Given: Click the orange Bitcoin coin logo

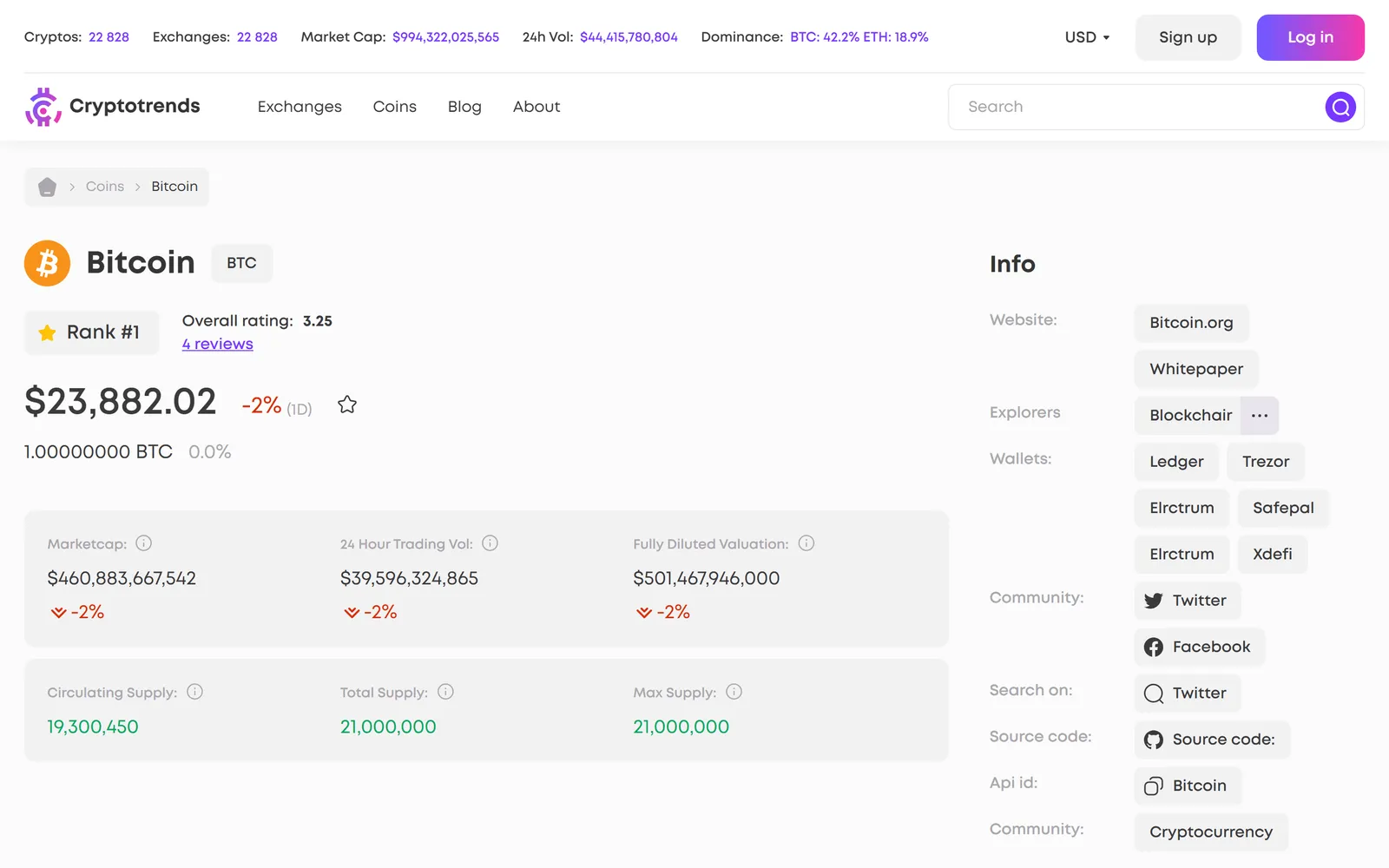Looking at the screenshot, I should [47, 263].
